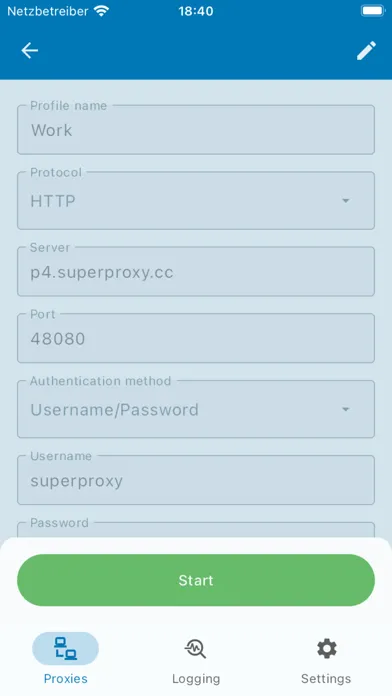Viewport: 392px width, 696px height.
Task: Tap the battery status icon
Action: pos(372,11)
